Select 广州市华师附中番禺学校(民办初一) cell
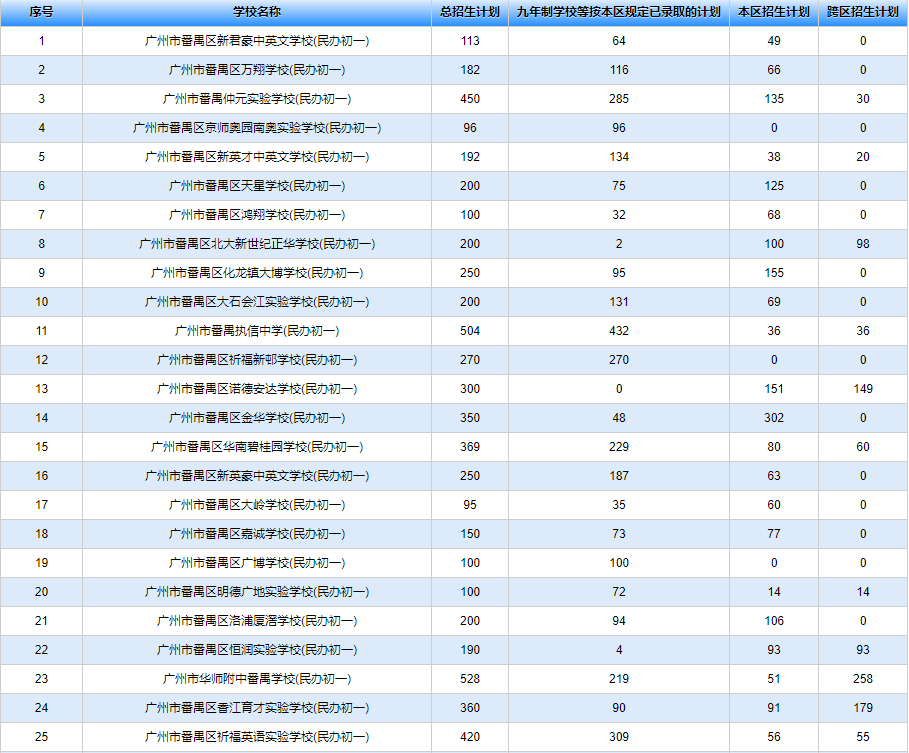The width and height of the screenshot is (909, 753). click(x=257, y=679)
